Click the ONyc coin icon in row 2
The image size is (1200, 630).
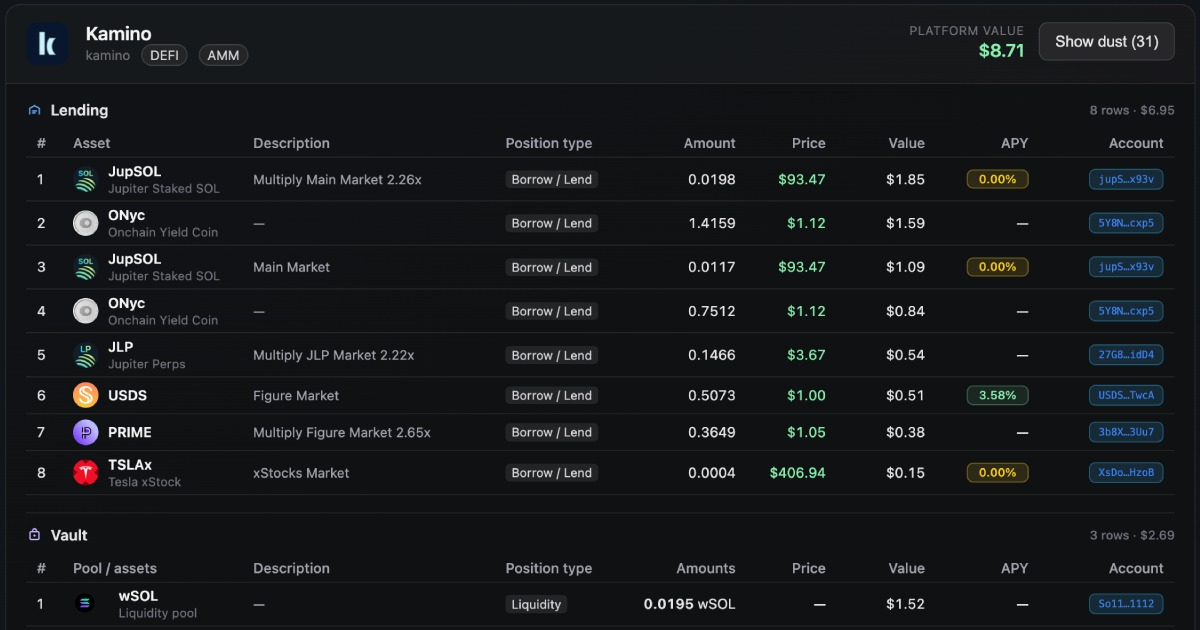[x=86, y=223]
